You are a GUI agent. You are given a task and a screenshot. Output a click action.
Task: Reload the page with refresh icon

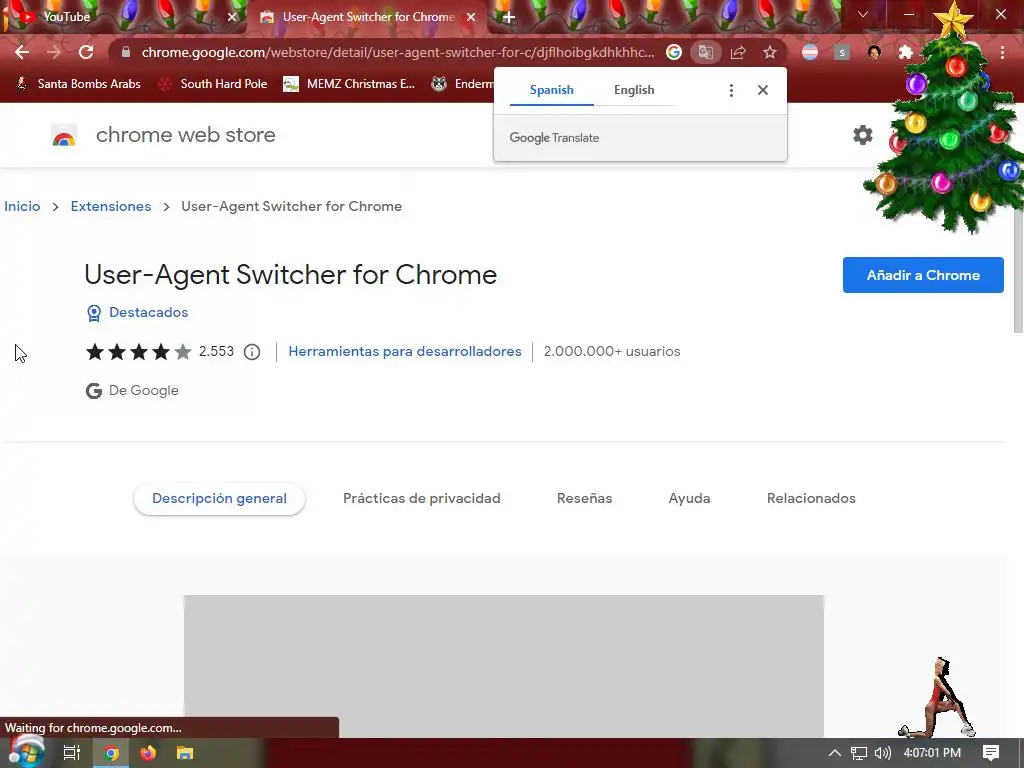pyautogui.click(x=86, y=52)
